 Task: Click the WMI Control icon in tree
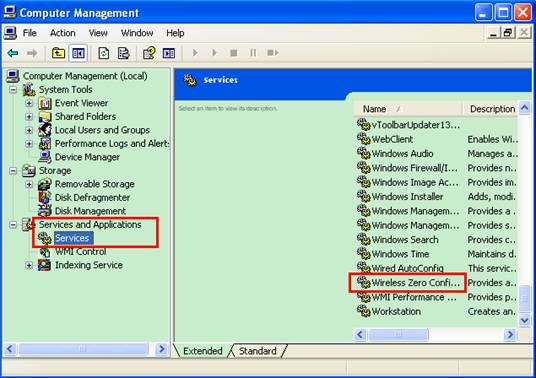tap(45, 252)
